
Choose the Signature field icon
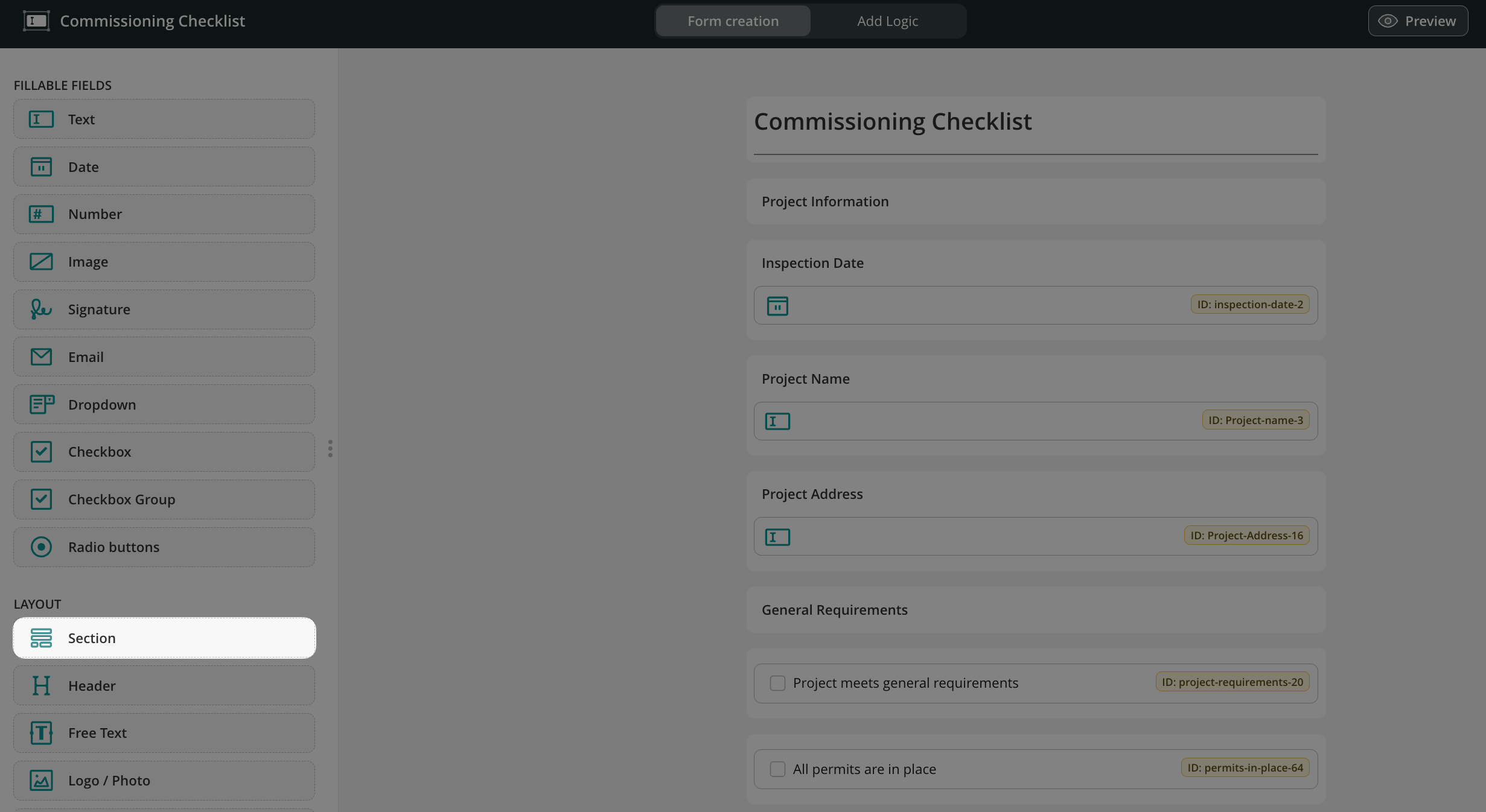click(x=41, y=309)
